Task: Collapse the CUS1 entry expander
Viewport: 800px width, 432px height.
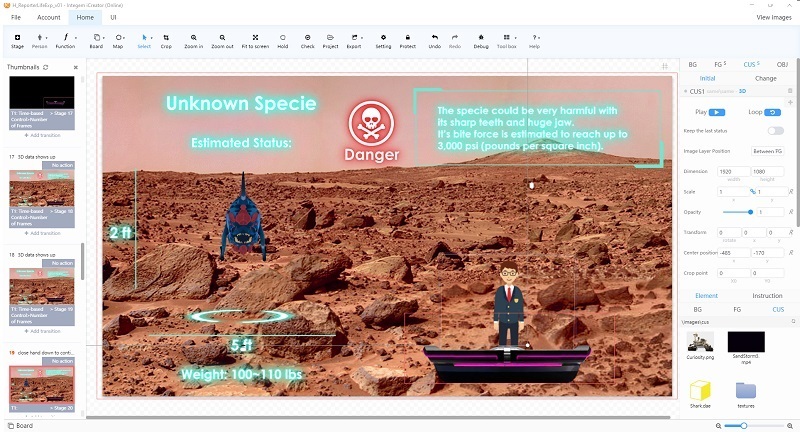Action: [685, 91]
